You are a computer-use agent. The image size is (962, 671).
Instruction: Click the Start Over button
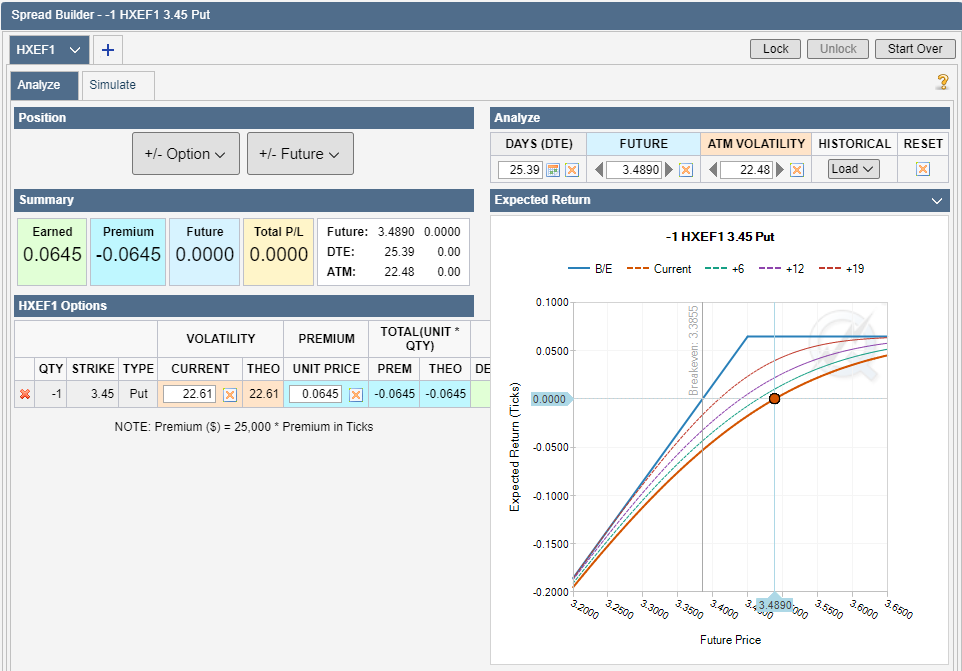coord(914,49)
